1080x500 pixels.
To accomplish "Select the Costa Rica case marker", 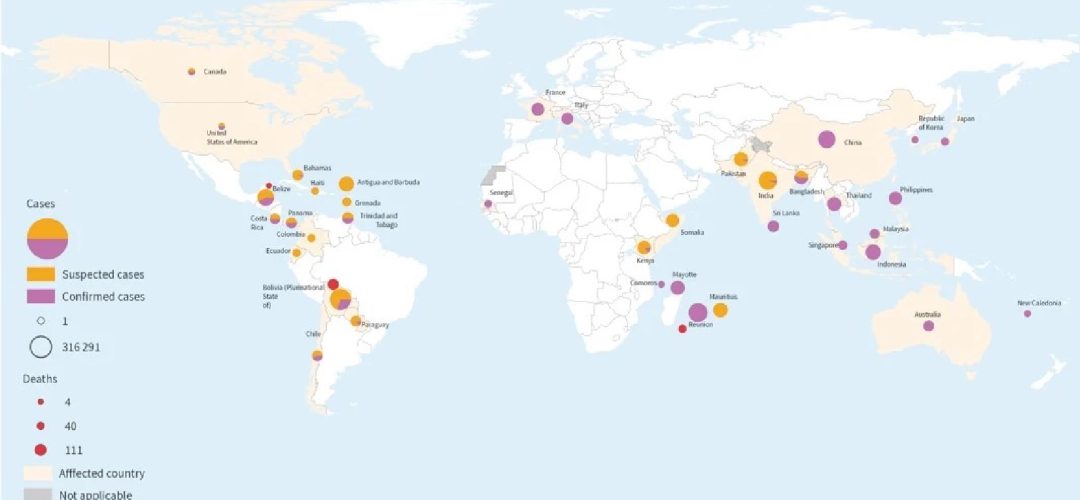I will point(275,218).
